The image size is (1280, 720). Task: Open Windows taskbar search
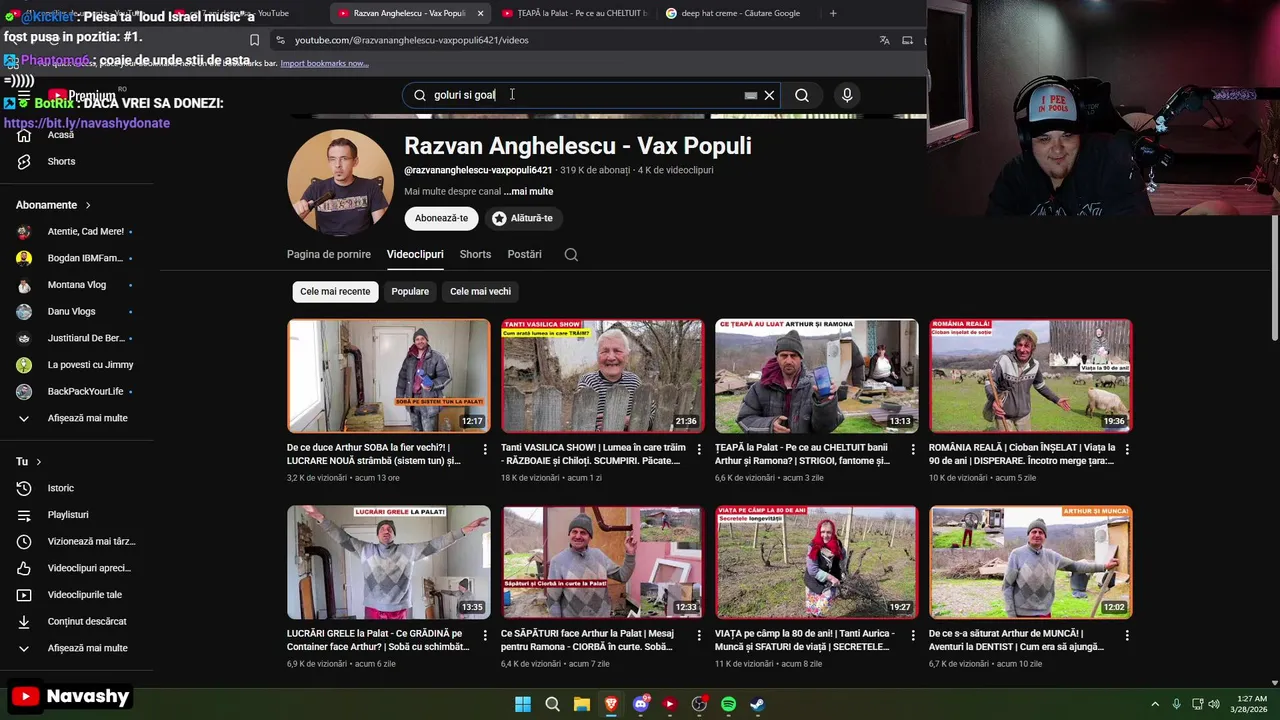(x=552, y=704)
